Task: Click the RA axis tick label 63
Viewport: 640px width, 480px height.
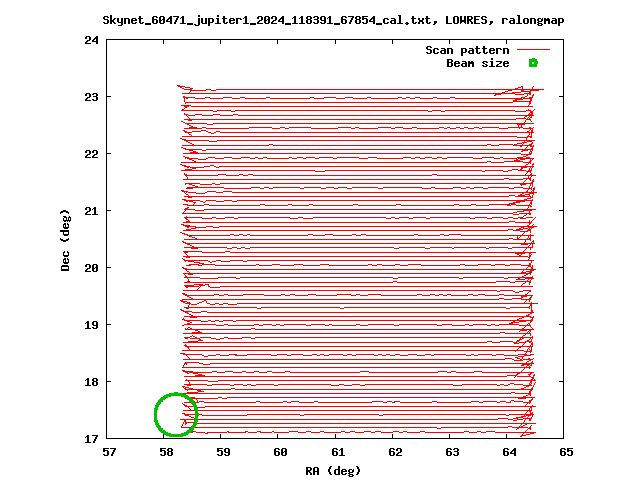Action: (x=452, y=452)
